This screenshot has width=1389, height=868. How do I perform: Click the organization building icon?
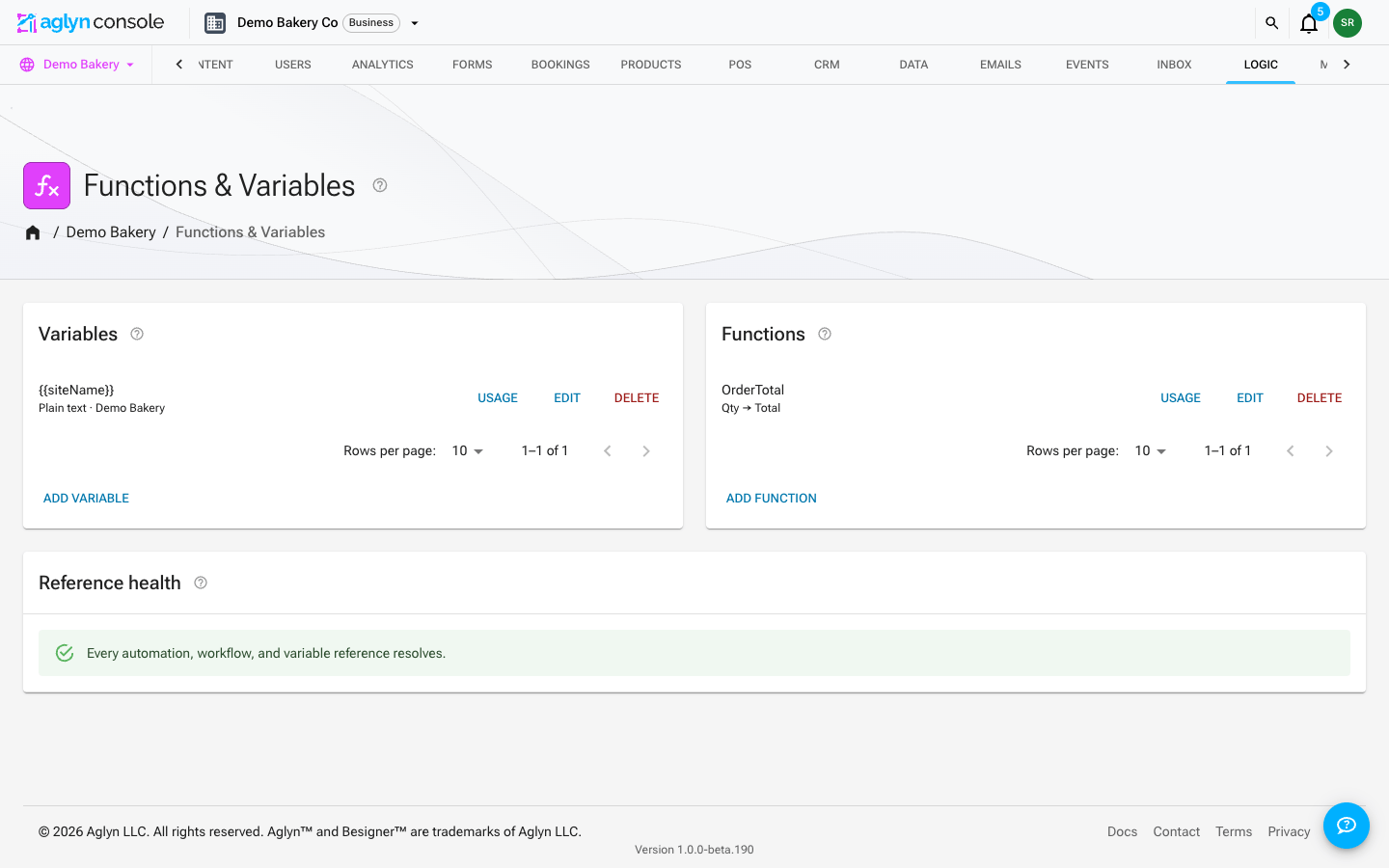tap(215, 23)
